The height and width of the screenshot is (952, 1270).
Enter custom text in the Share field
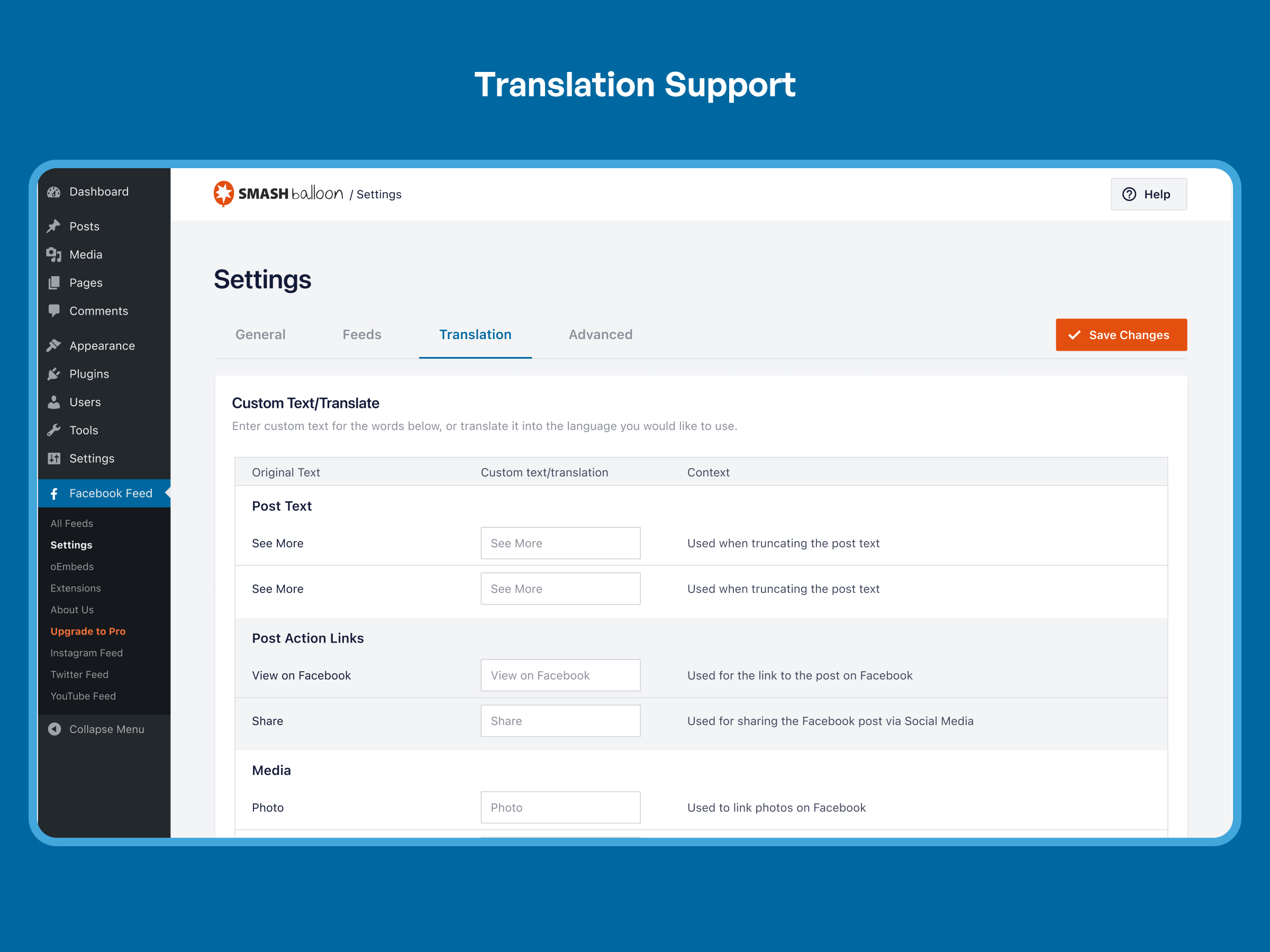tap(559, 720)
